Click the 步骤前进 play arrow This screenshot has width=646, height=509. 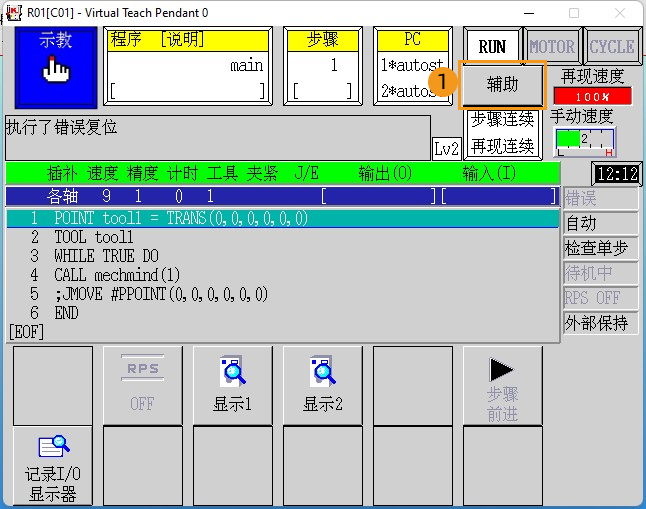point(503,385)
